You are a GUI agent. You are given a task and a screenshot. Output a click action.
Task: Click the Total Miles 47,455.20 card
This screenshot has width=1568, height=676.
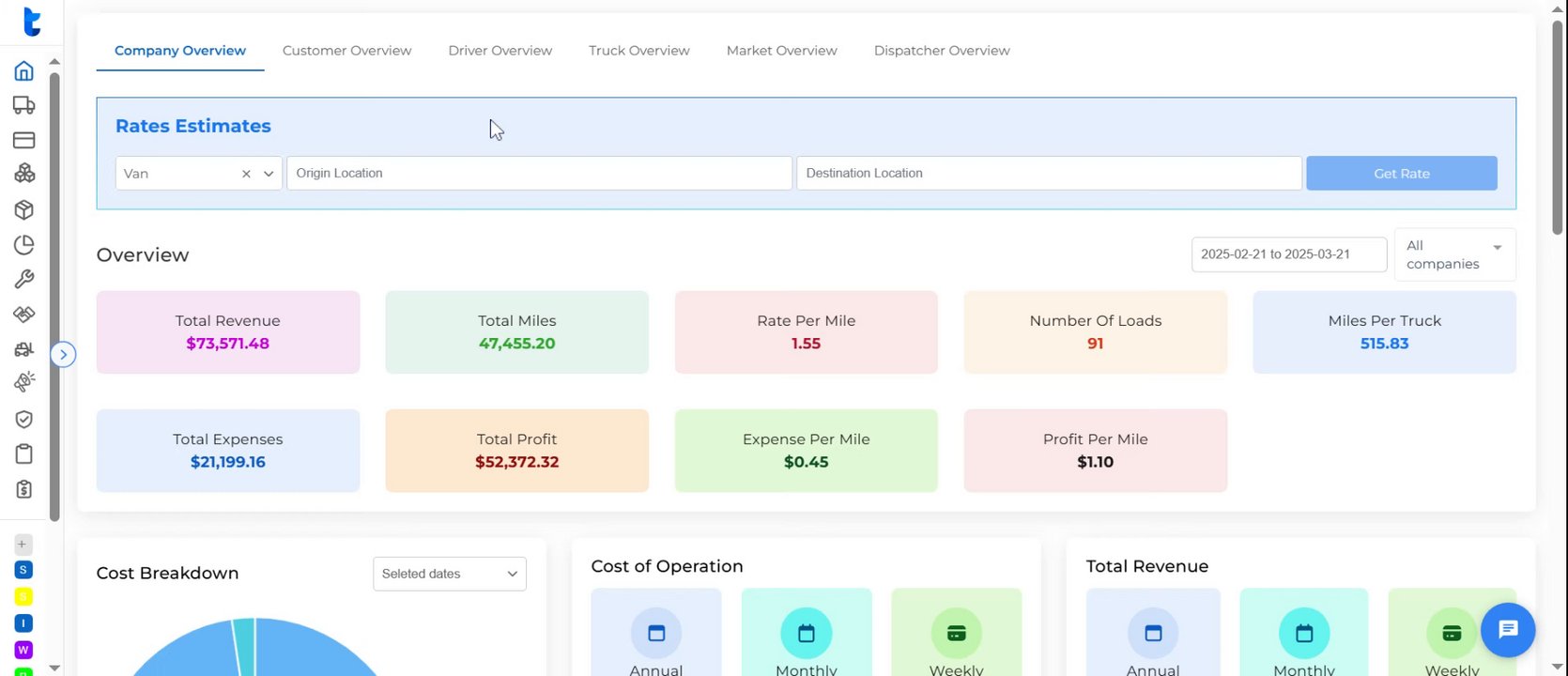[516, 332]
